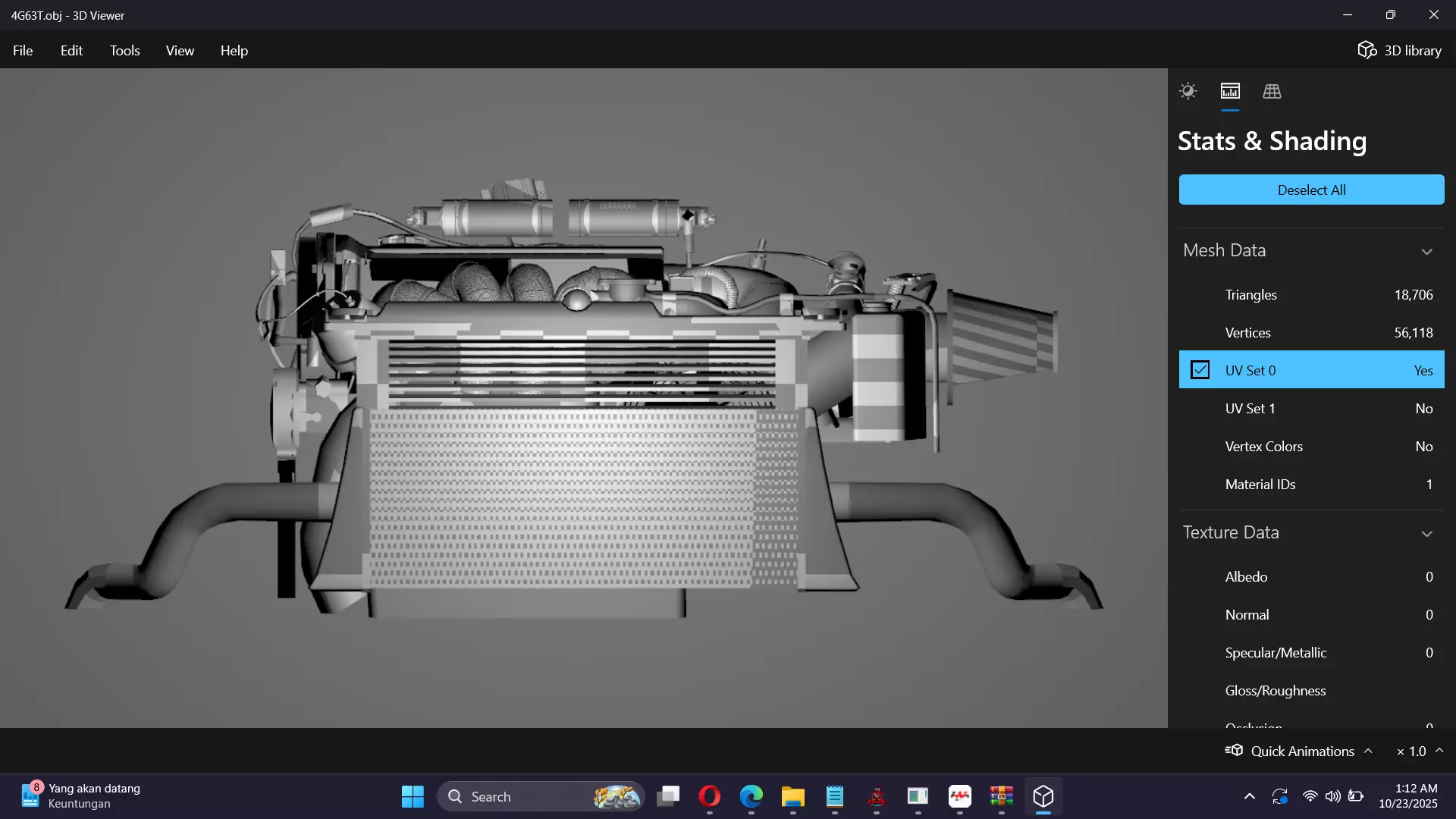Image resolution: width=1456 pixels, height=819 pixels.
Task: Select the Normal texture row
Action: [x=1311, y=614]
